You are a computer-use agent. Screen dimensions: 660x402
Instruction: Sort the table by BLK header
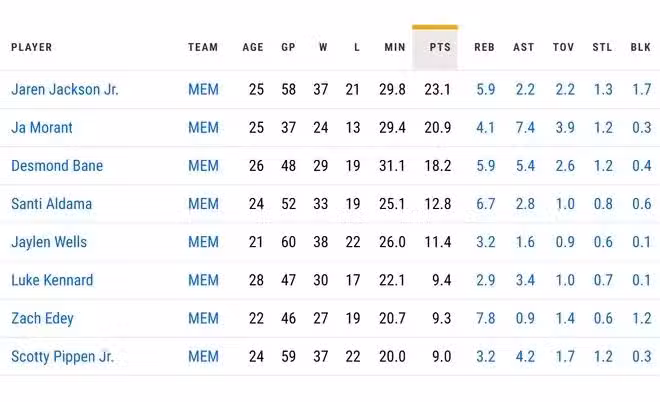click(x=641, y=47)
